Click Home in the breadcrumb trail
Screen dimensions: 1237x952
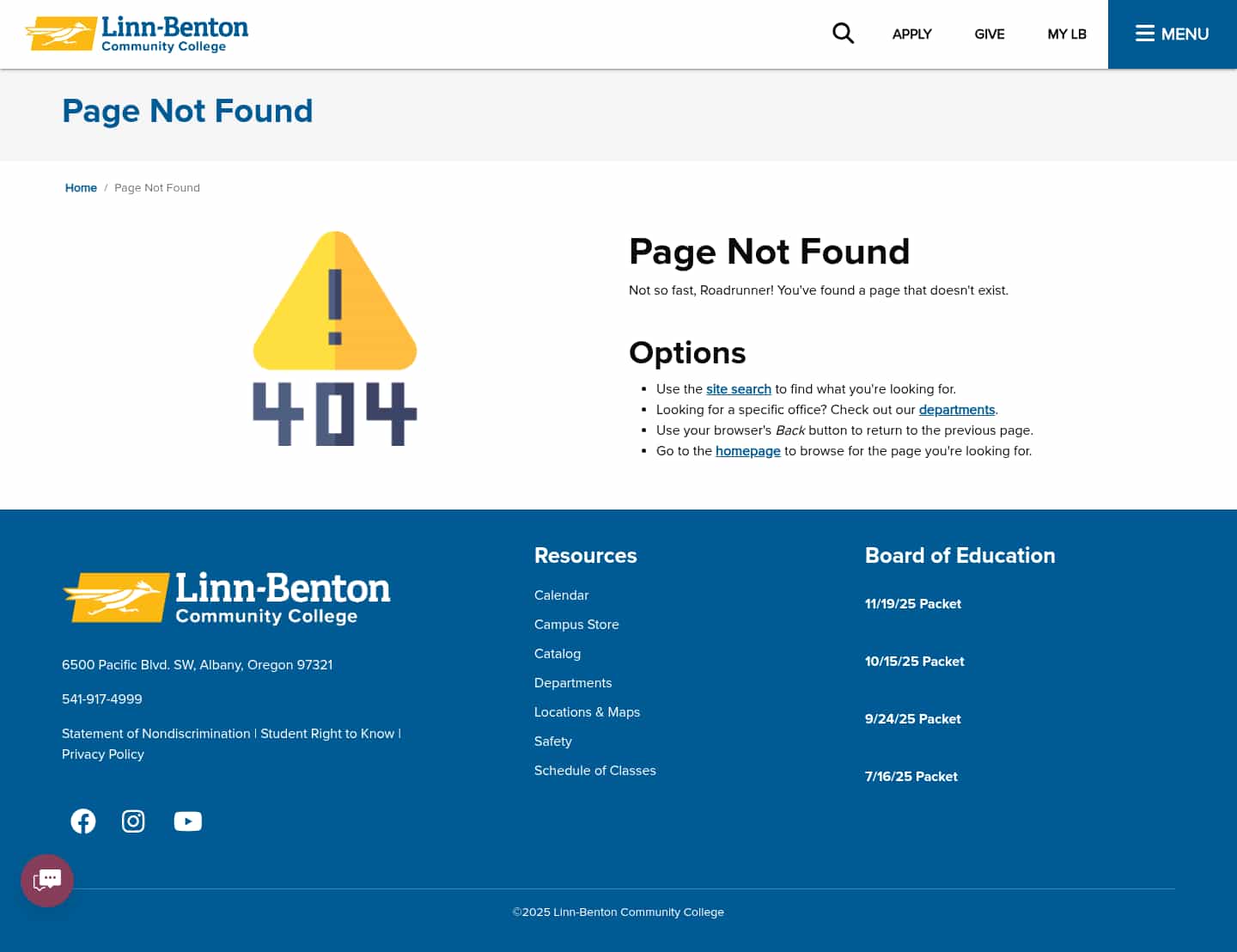(x=81, y=187)
